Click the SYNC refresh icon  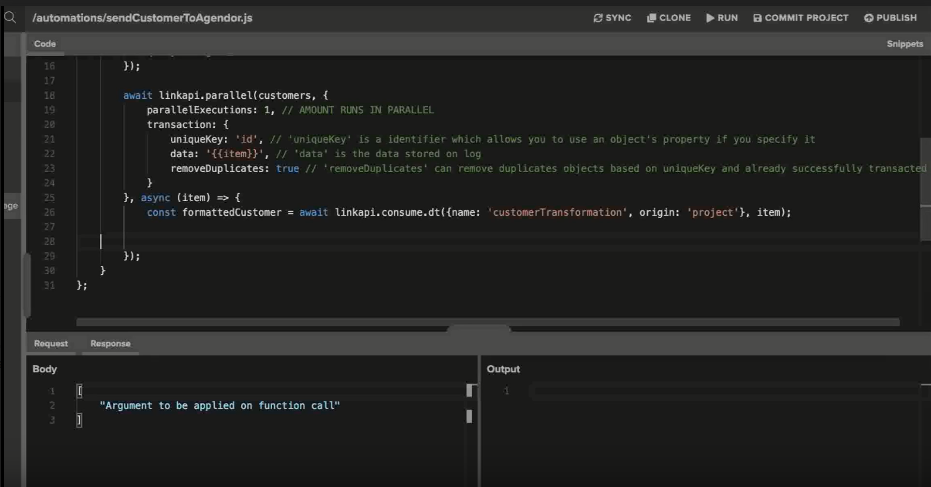[598, 18]
